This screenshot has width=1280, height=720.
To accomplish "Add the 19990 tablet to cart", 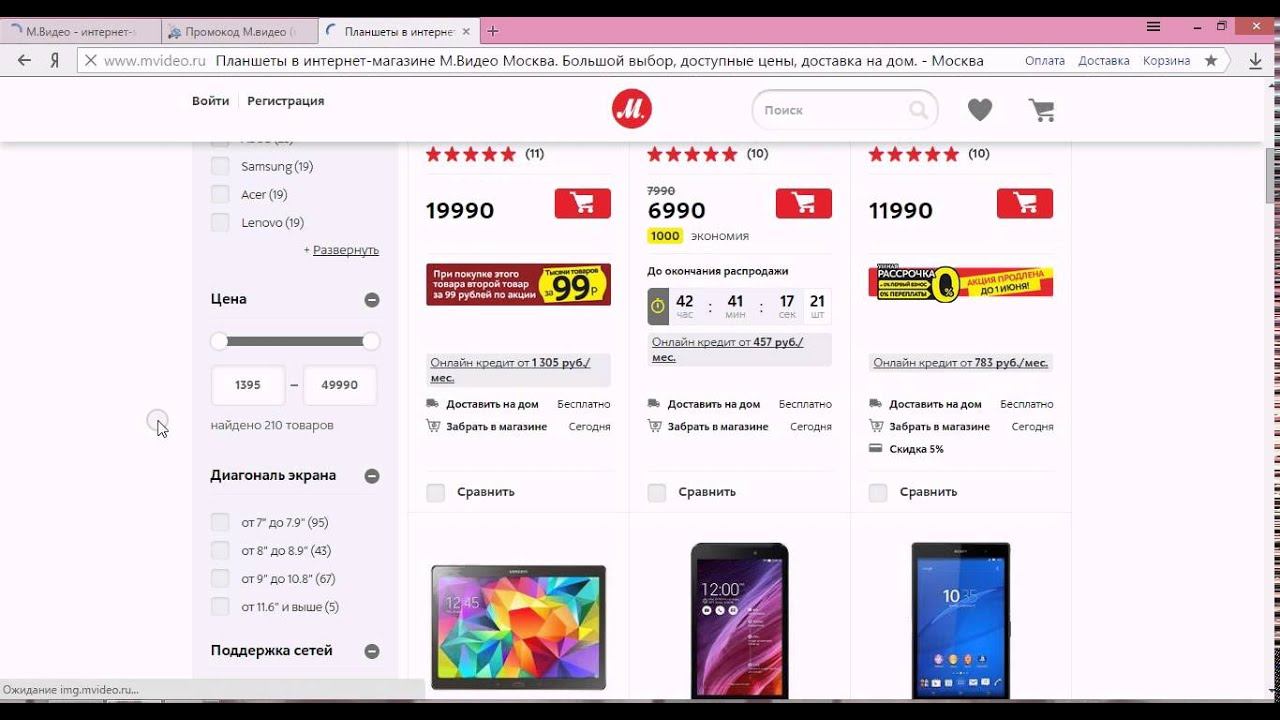I will point(583,203).
